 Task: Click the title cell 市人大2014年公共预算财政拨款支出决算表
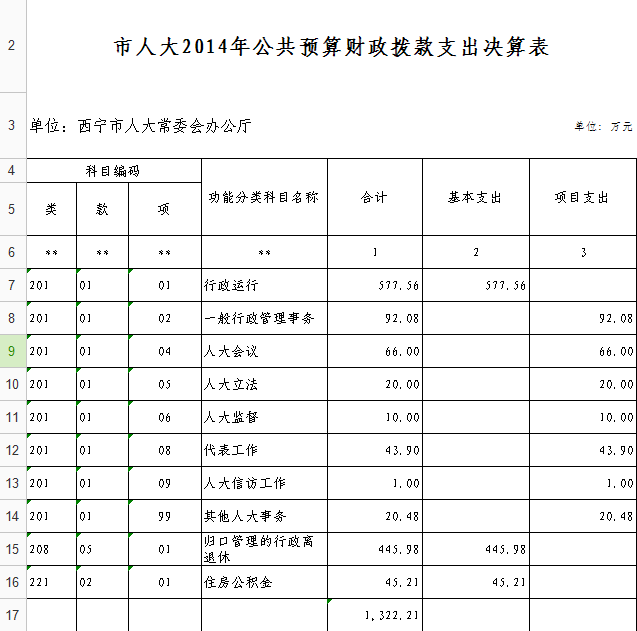click(331, 47)
